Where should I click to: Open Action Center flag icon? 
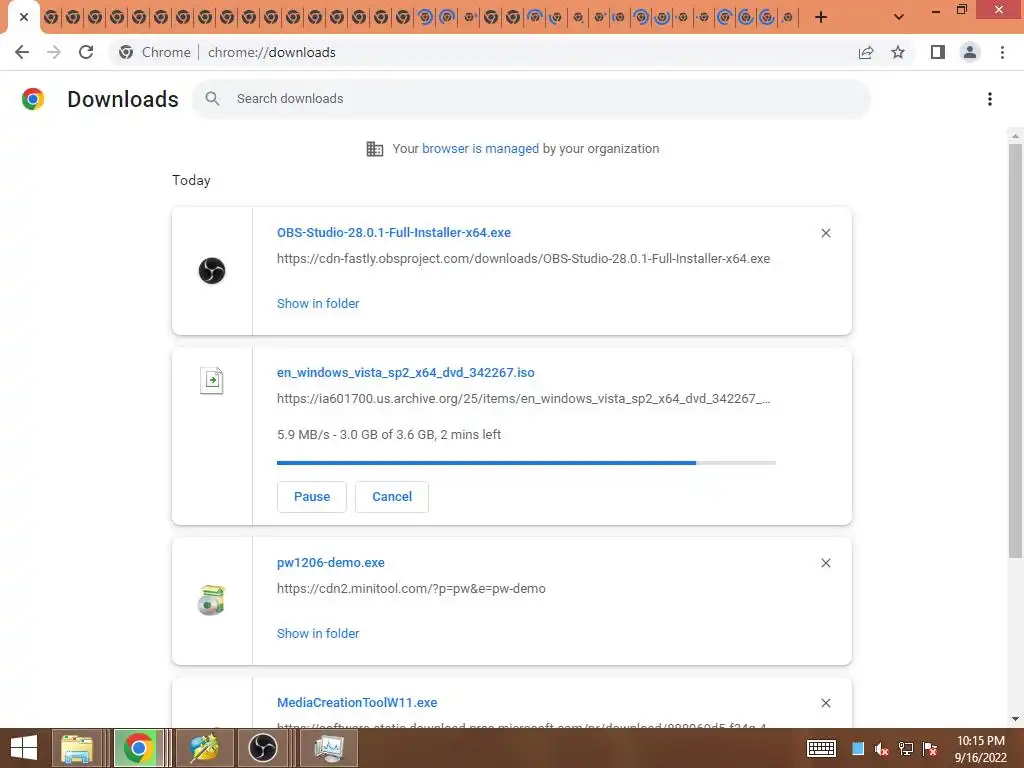pos(930,748)
